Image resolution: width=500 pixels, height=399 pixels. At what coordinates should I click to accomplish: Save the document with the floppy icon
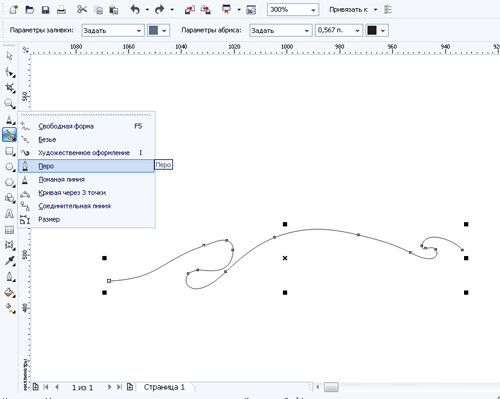[x=45, y=10]
